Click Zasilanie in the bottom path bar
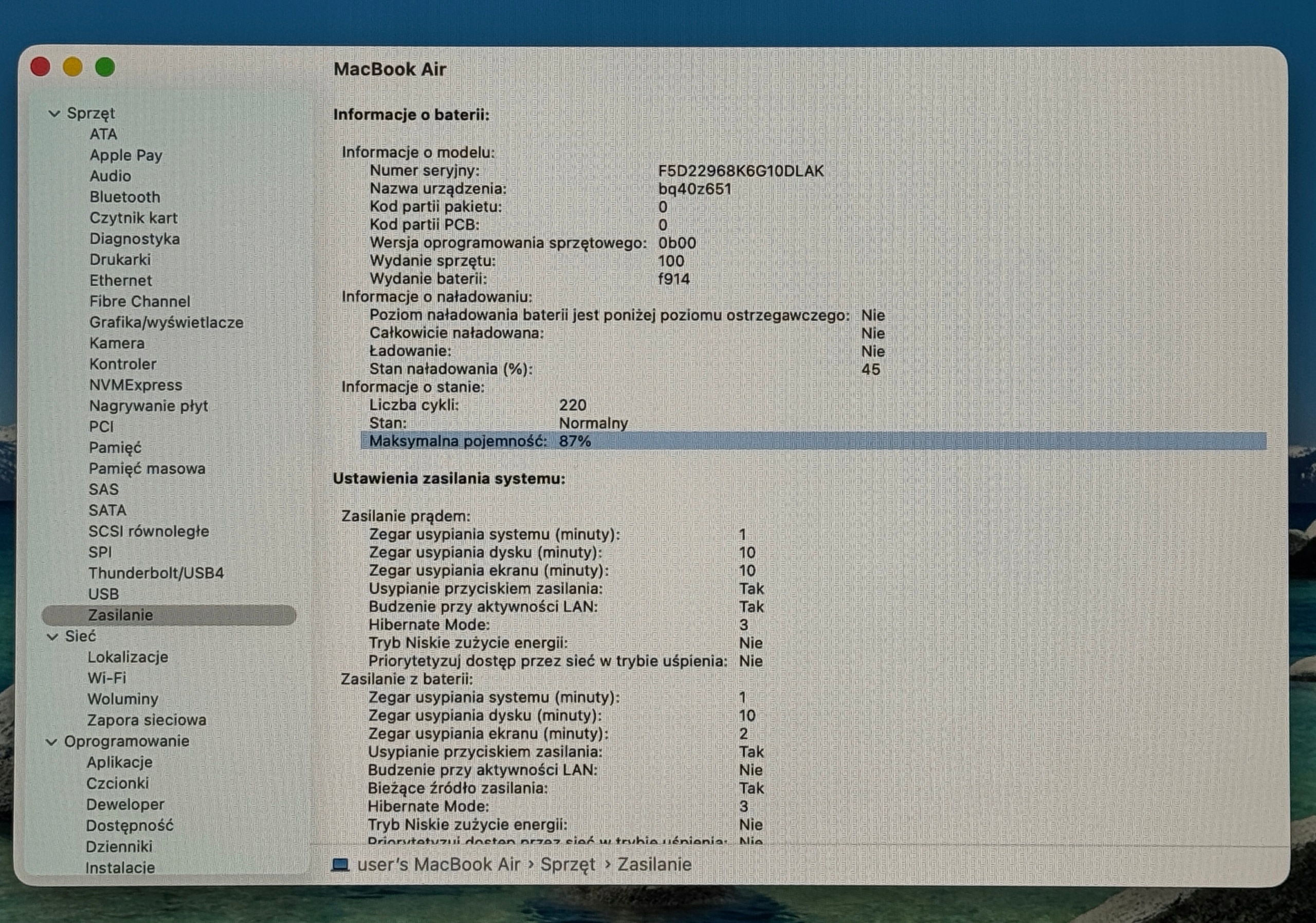This screenshot has height=923, width=1316. coord(654,864)
